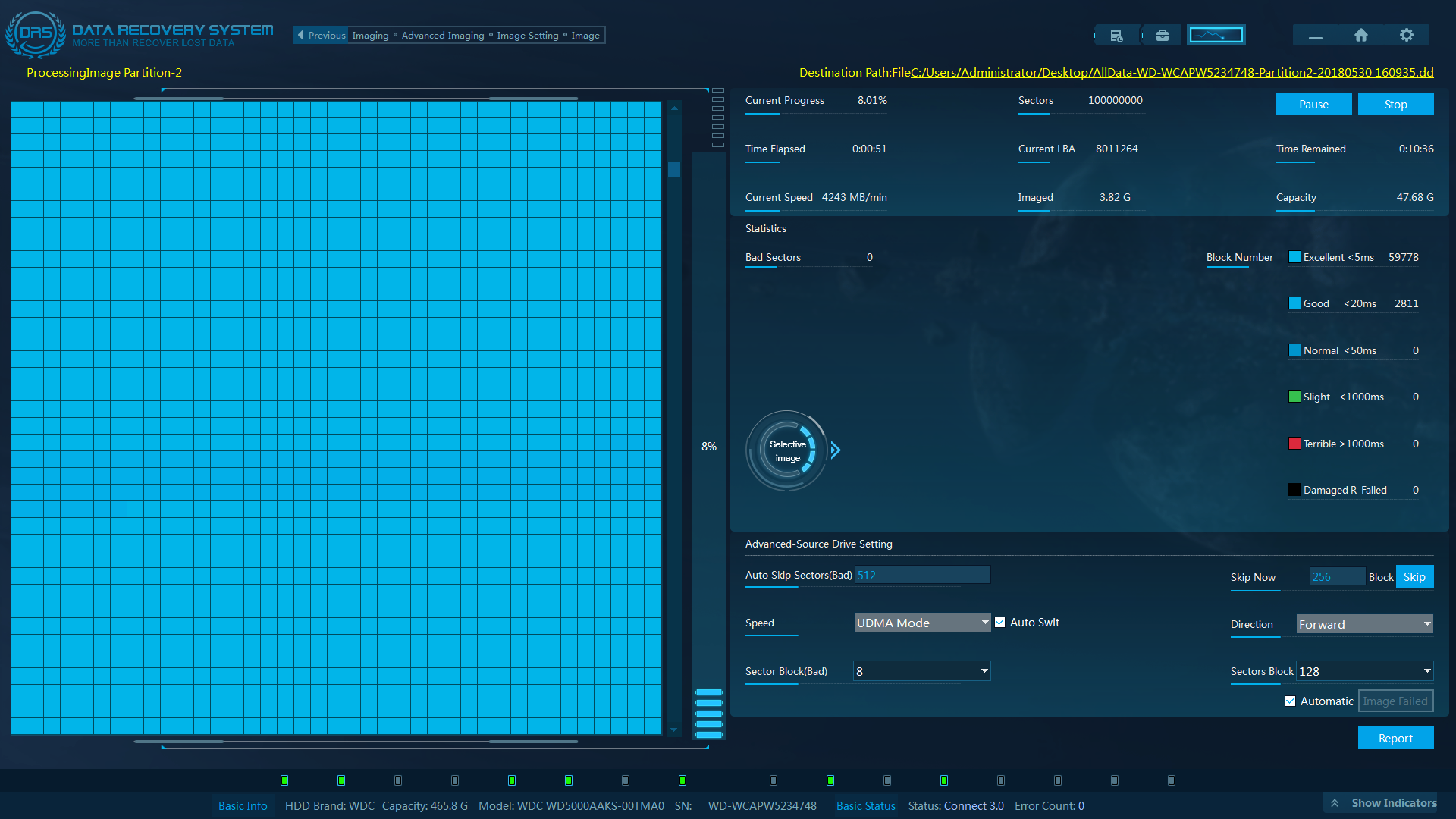The height and width of the screenshot is (819, 1456).
Task: Open the imaging log report icon
Action: pyautogui.click(x=1116, y=35)
